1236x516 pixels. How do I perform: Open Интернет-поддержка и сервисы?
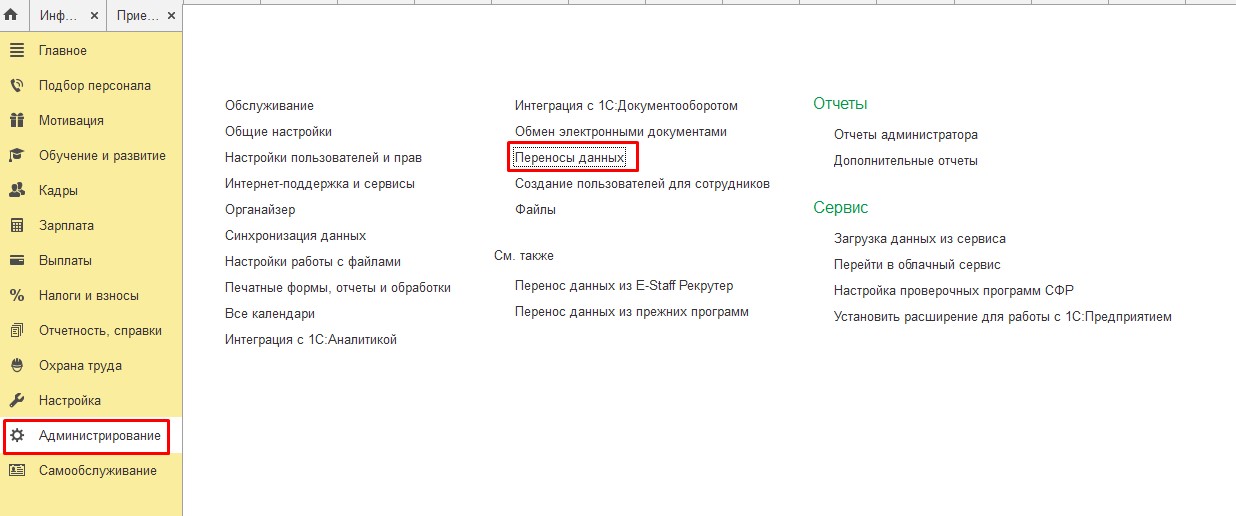click(x=320, y=184)
